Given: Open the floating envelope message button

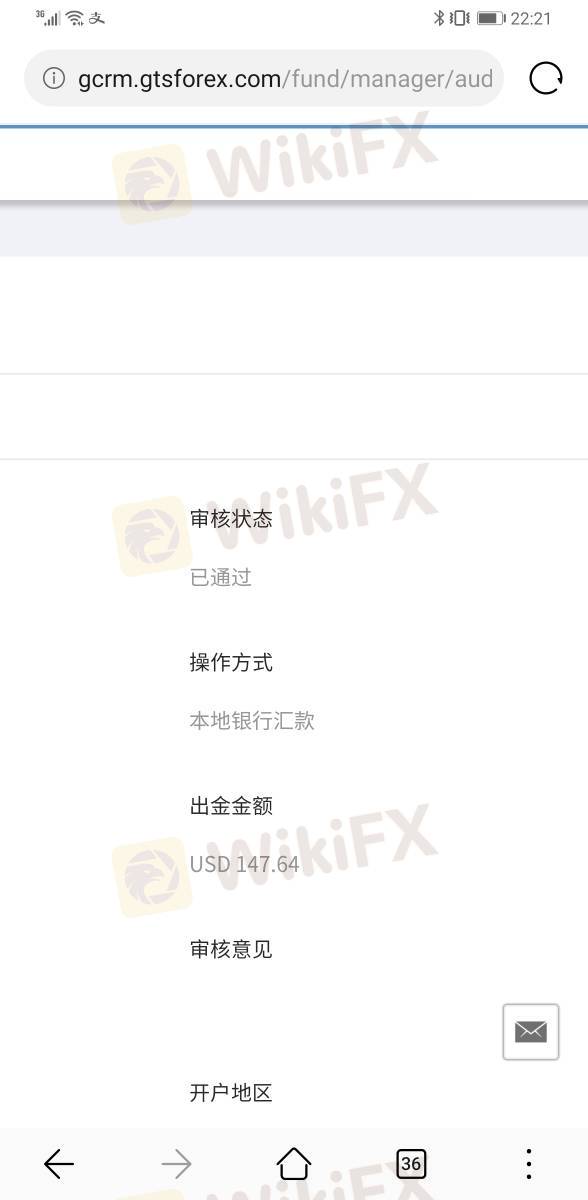Looking at the screenshot, I should (x=531, y=1031).
